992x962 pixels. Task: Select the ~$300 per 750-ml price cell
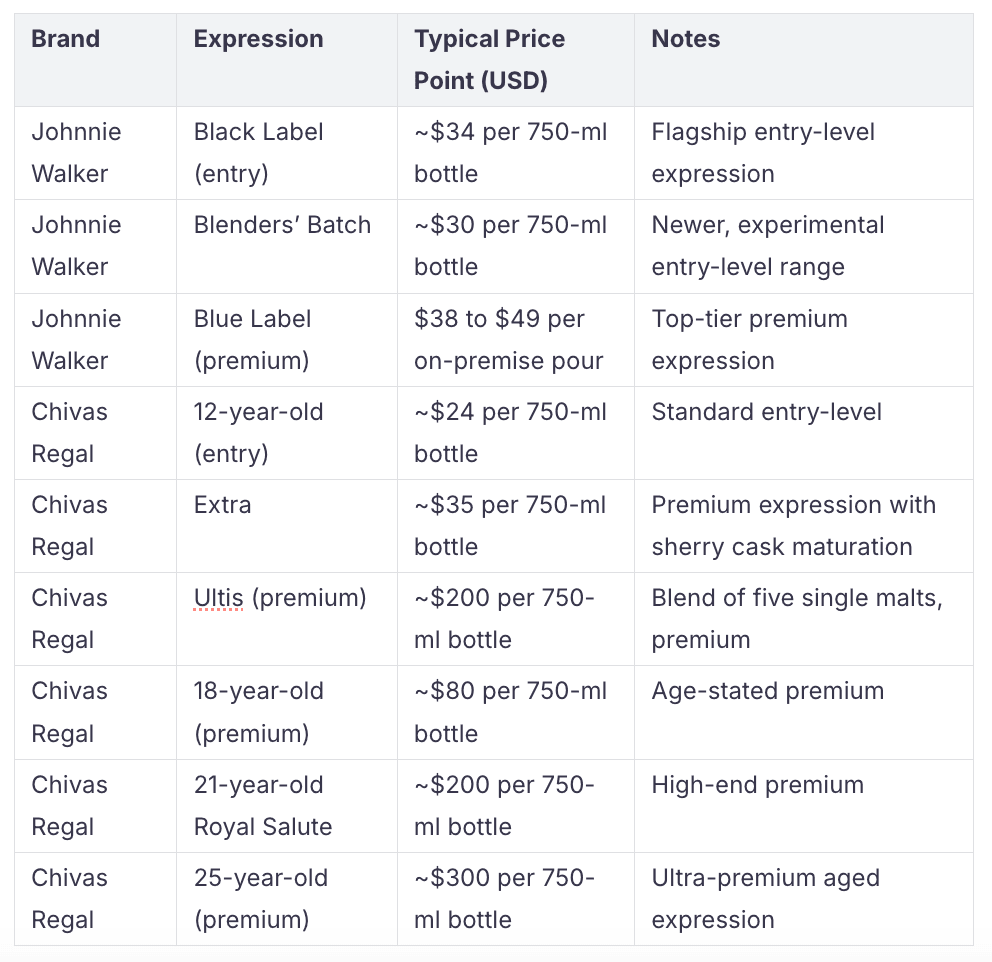[x=516, y=899]
